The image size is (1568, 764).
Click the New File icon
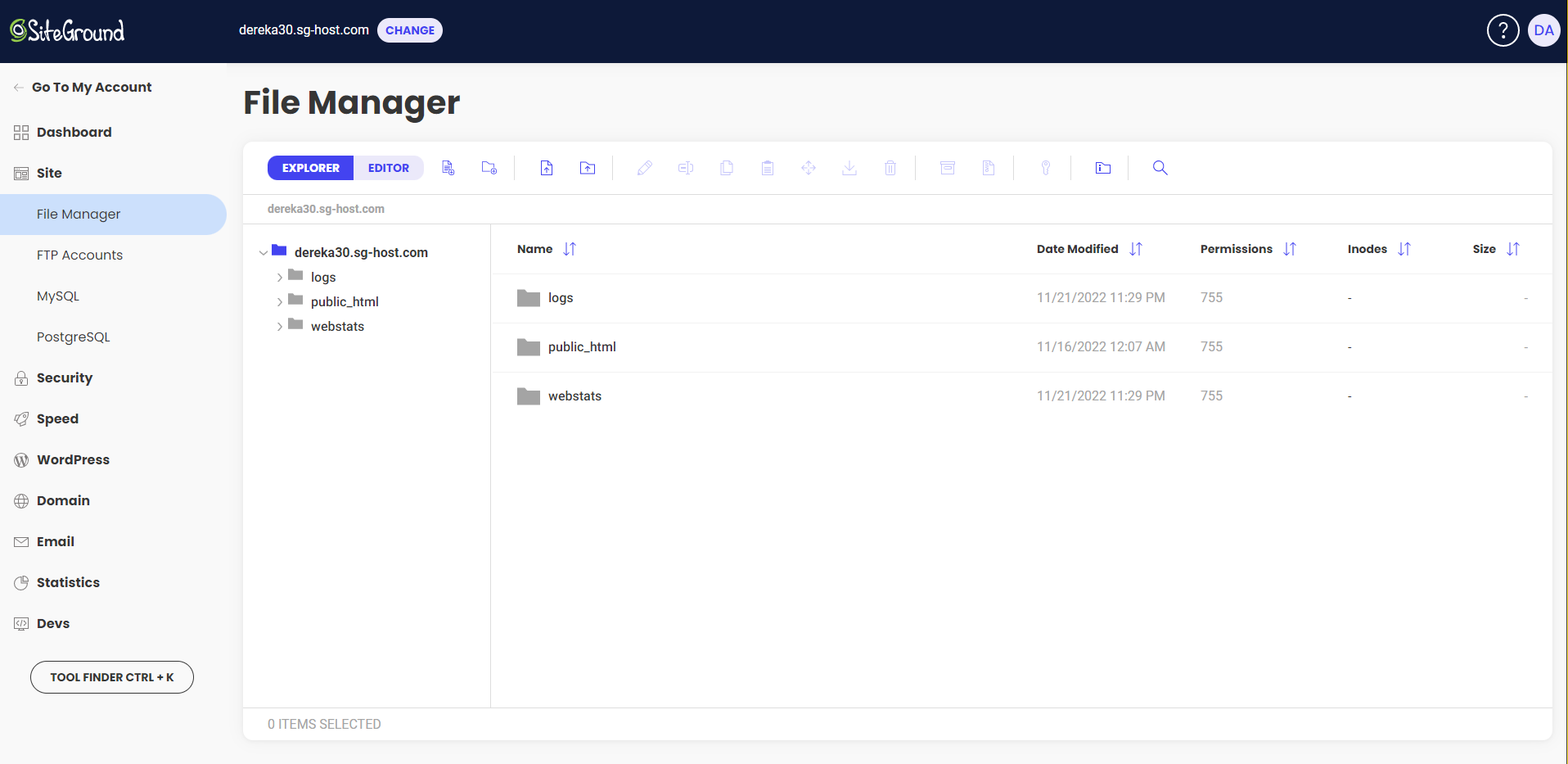(448, 168)
